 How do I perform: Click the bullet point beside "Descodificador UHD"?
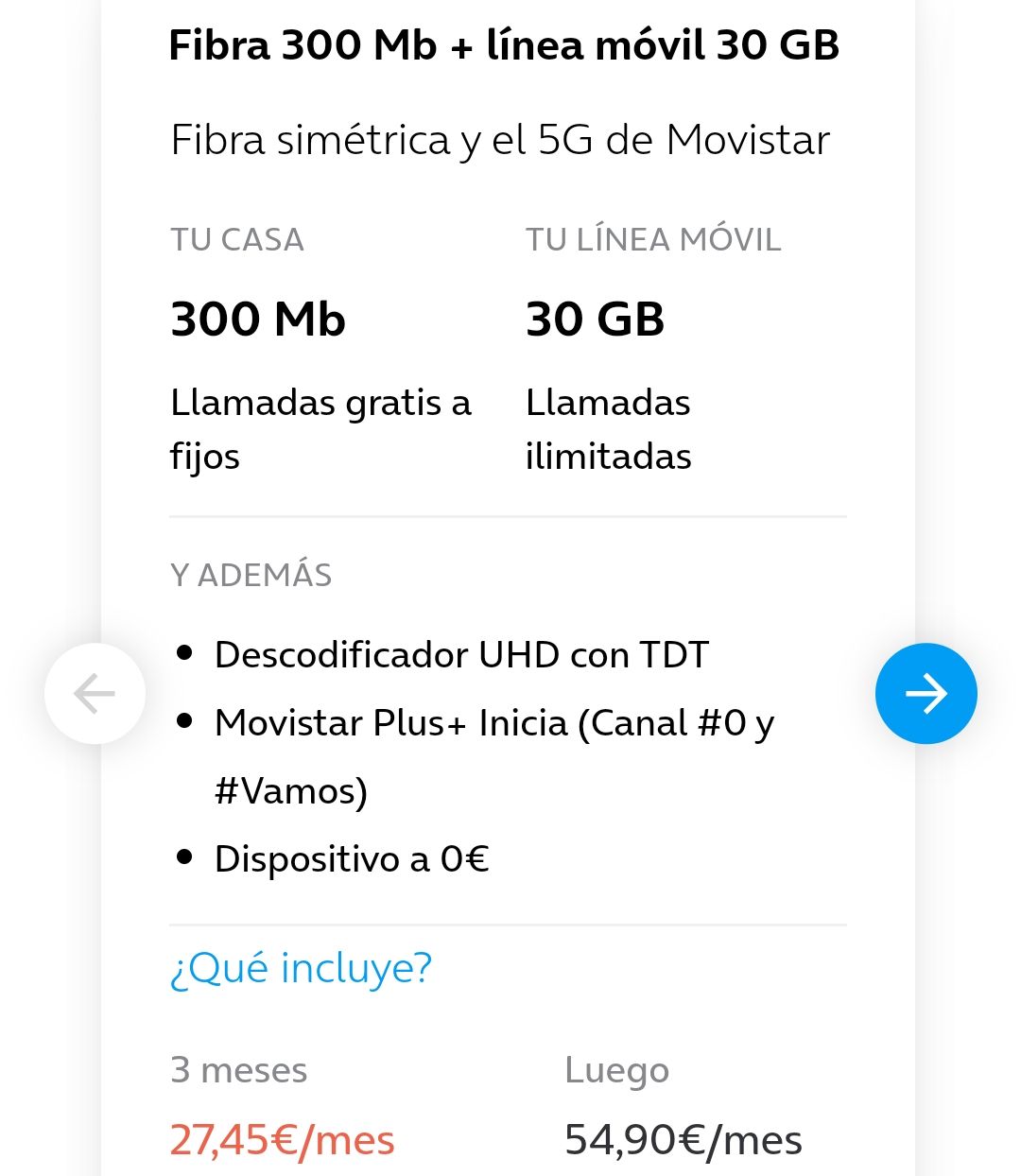click(x=185, y=653)
